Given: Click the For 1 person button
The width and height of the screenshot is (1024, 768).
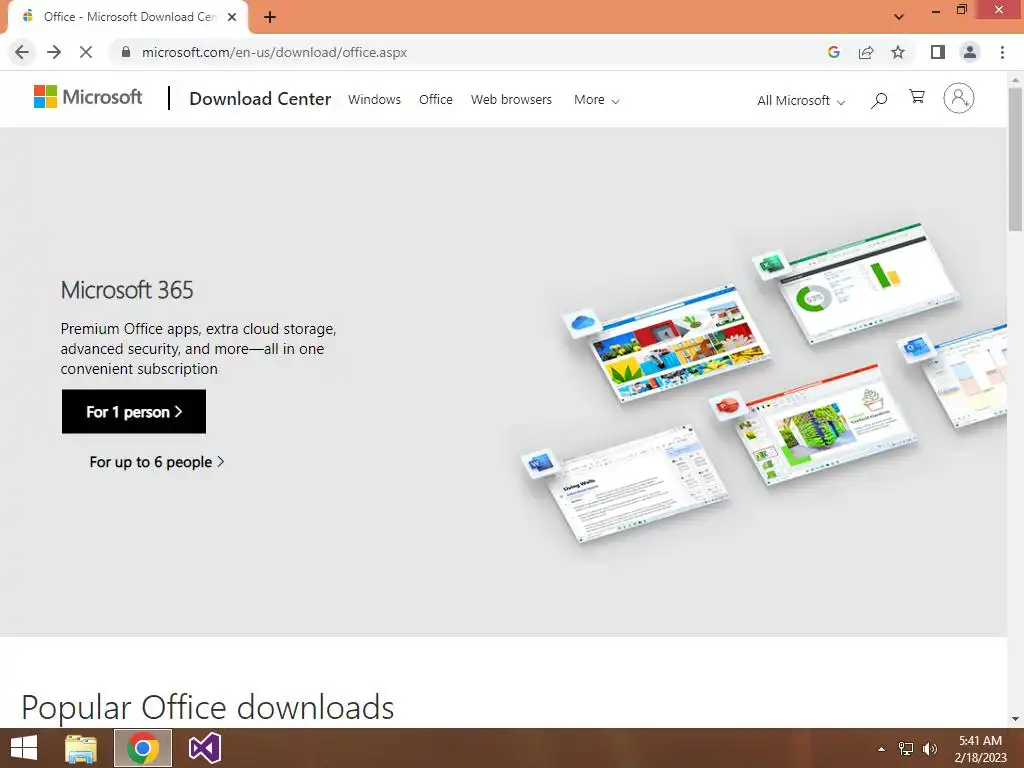Looking at the screenshot, I should pos(134,411).
